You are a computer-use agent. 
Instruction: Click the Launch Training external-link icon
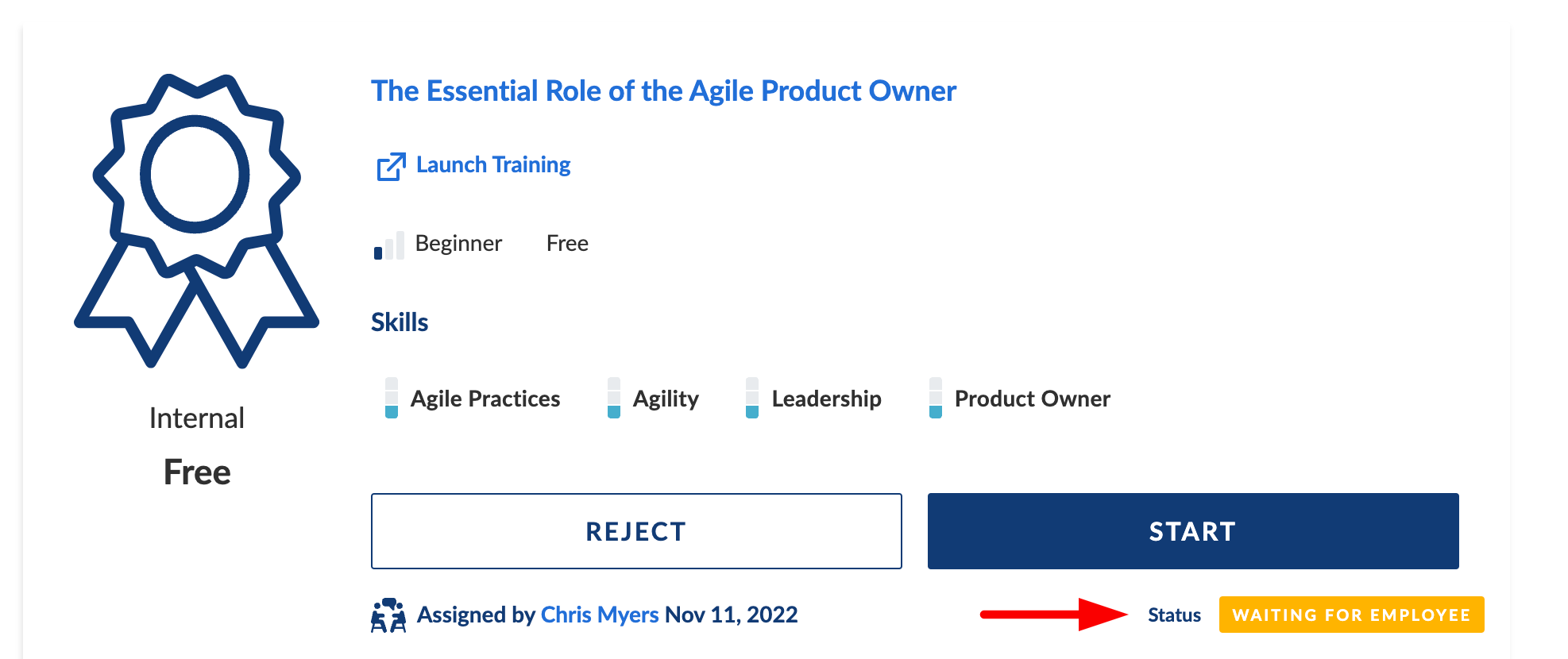click(x=391, y=167)
